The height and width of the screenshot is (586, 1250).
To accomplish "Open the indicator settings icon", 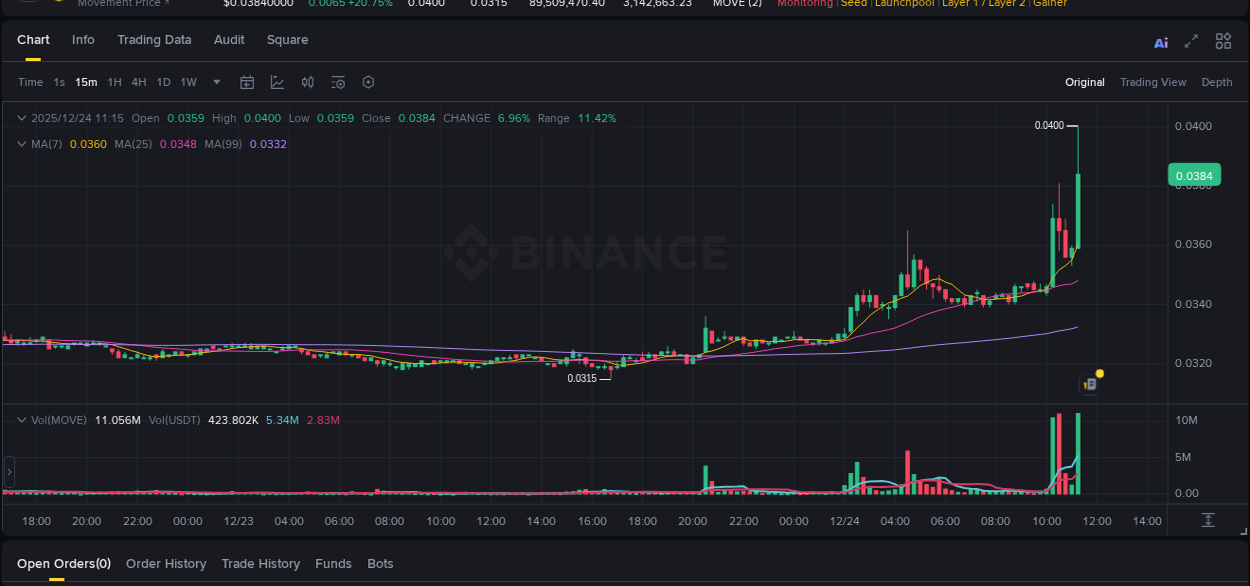I will pos(338,82).
